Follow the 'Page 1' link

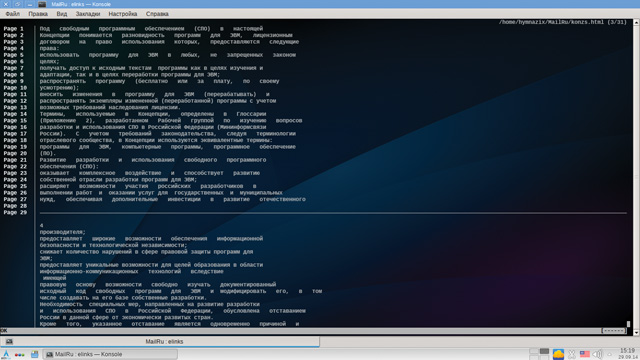point(13,29)
